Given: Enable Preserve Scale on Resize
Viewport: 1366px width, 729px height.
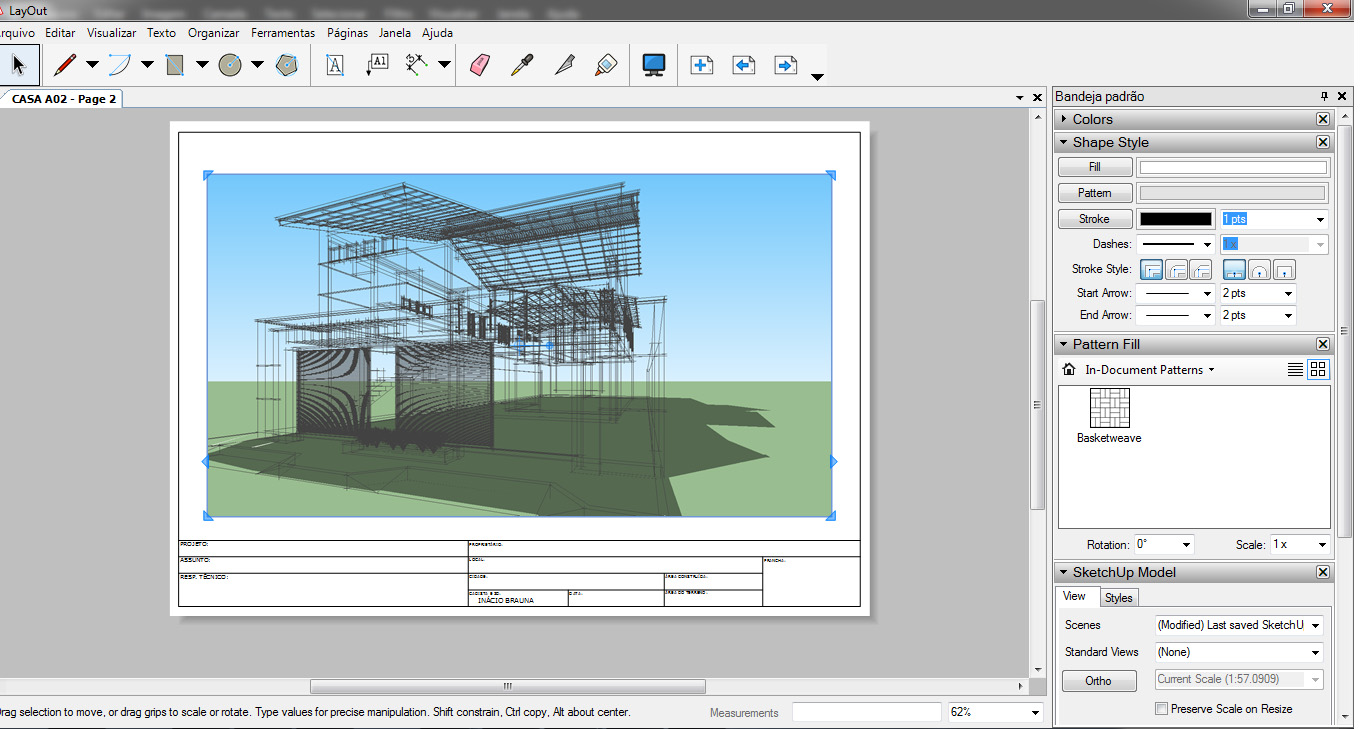Looking at the screenshot, I should [x=1161, y=709].
